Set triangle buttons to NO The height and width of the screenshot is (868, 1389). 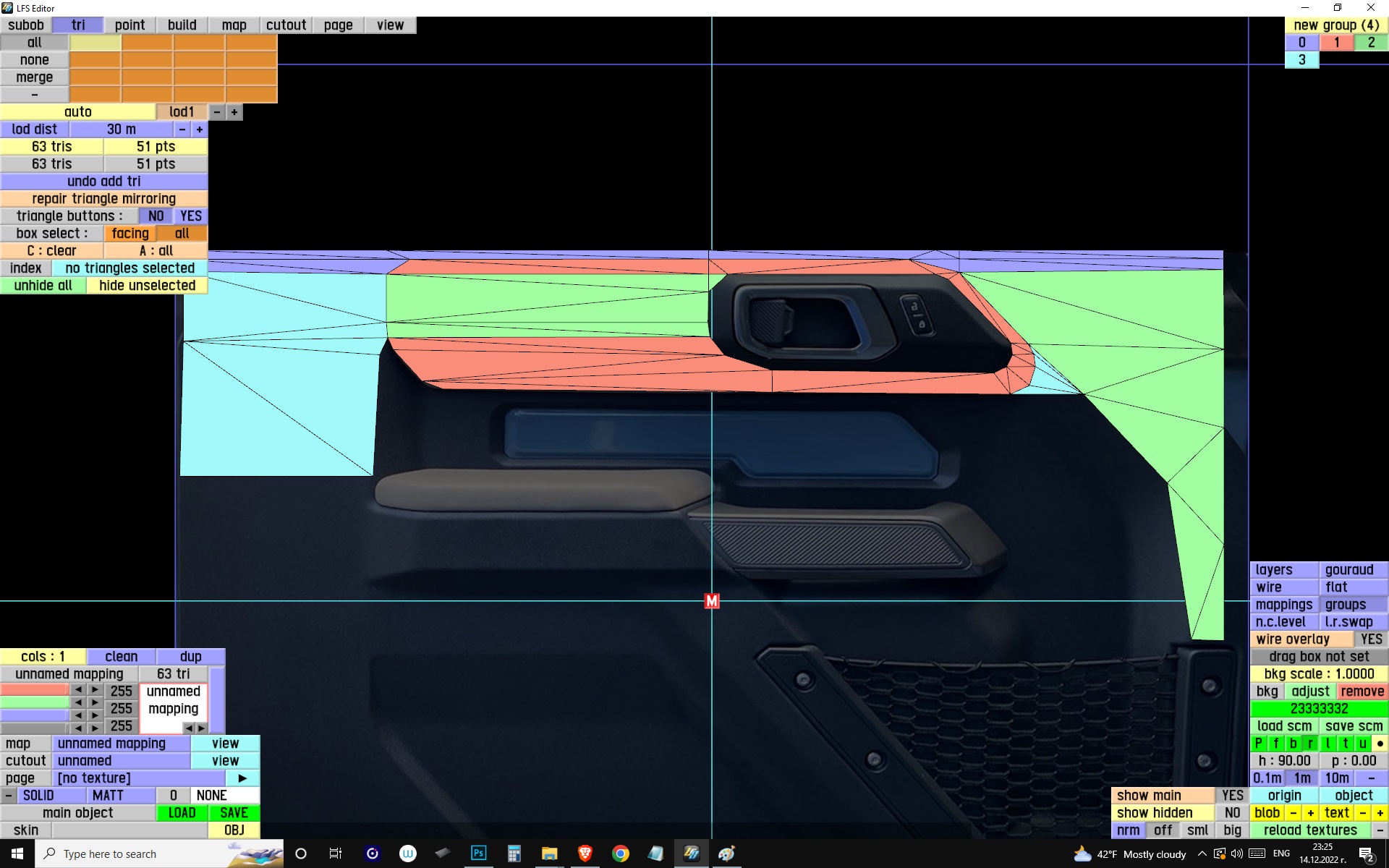156,216
